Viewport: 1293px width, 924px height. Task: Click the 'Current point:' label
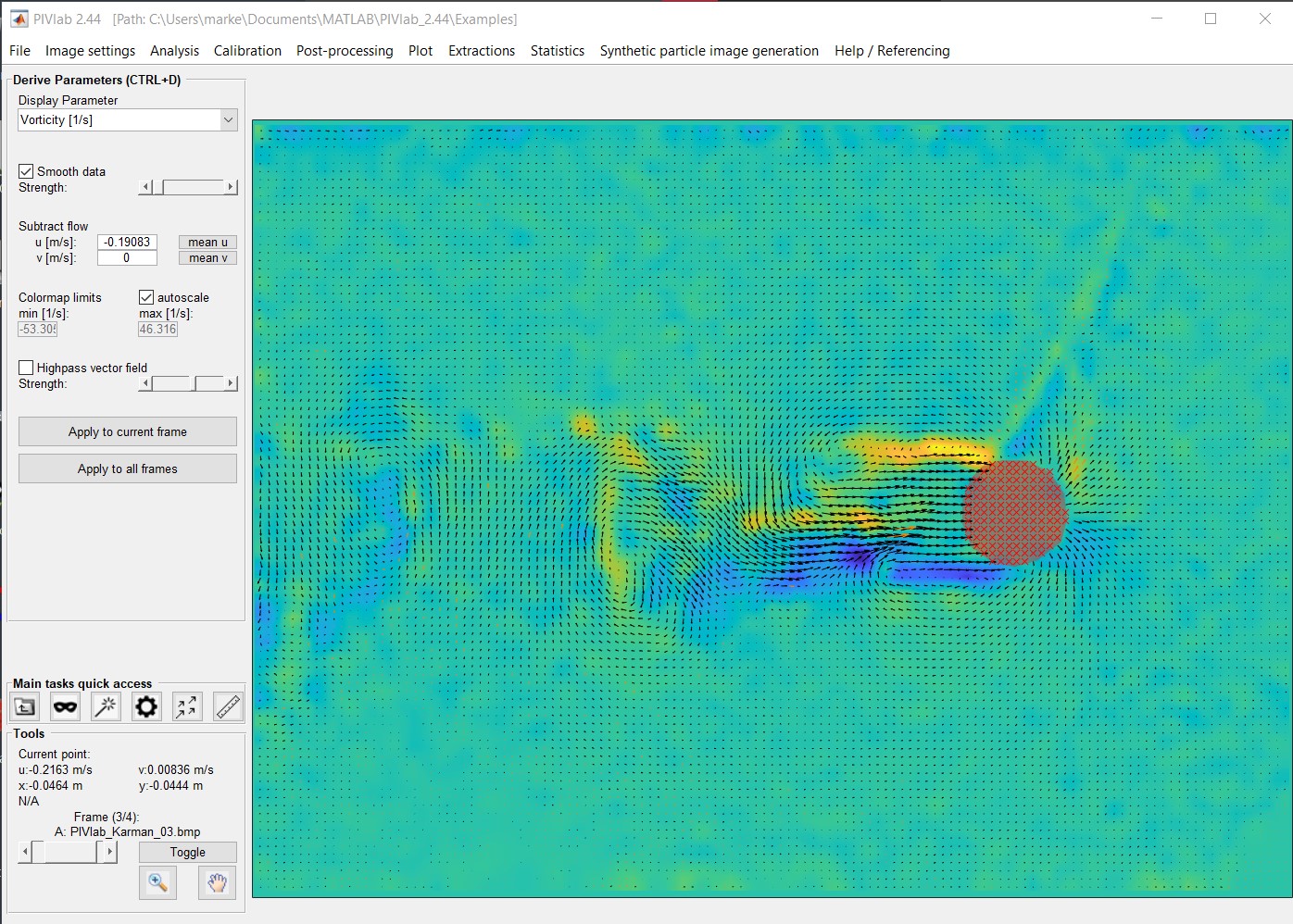click(x=55, y=755)
